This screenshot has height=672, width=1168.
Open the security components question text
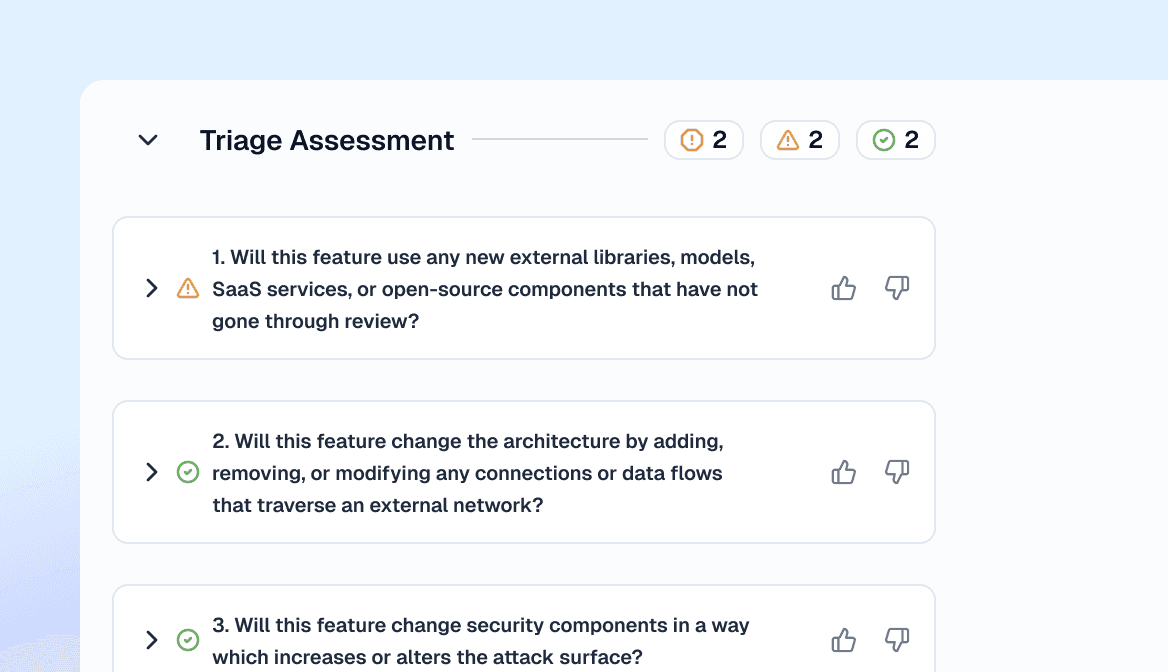pos(480,641)
